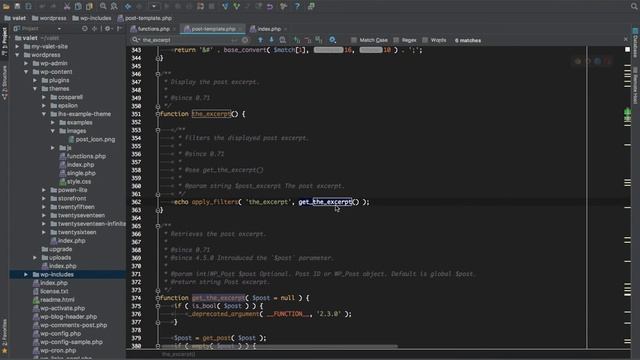Click Scroll from Source in Project panel
The image size is (640, 360).
pos(84,29)
